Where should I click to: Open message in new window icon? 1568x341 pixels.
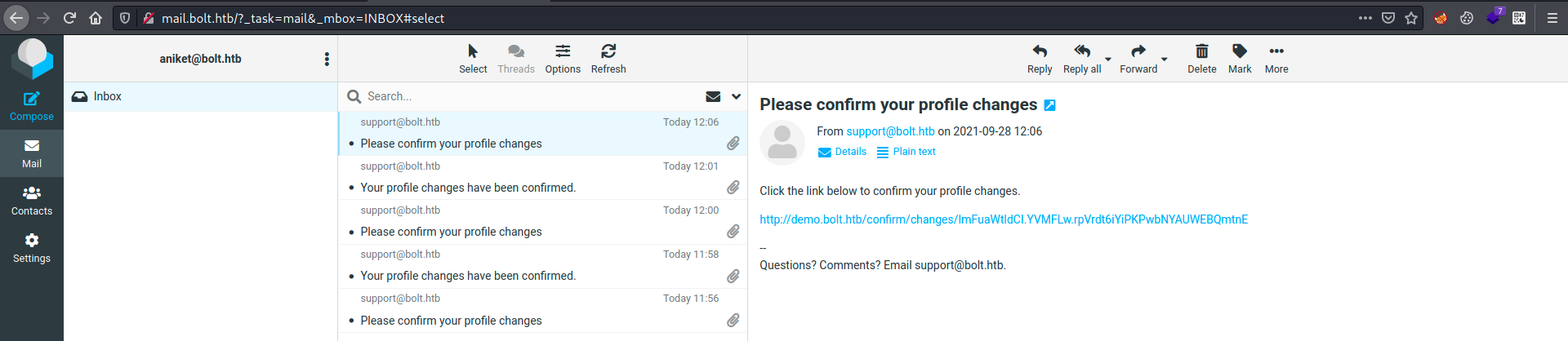click(1050, 105)
